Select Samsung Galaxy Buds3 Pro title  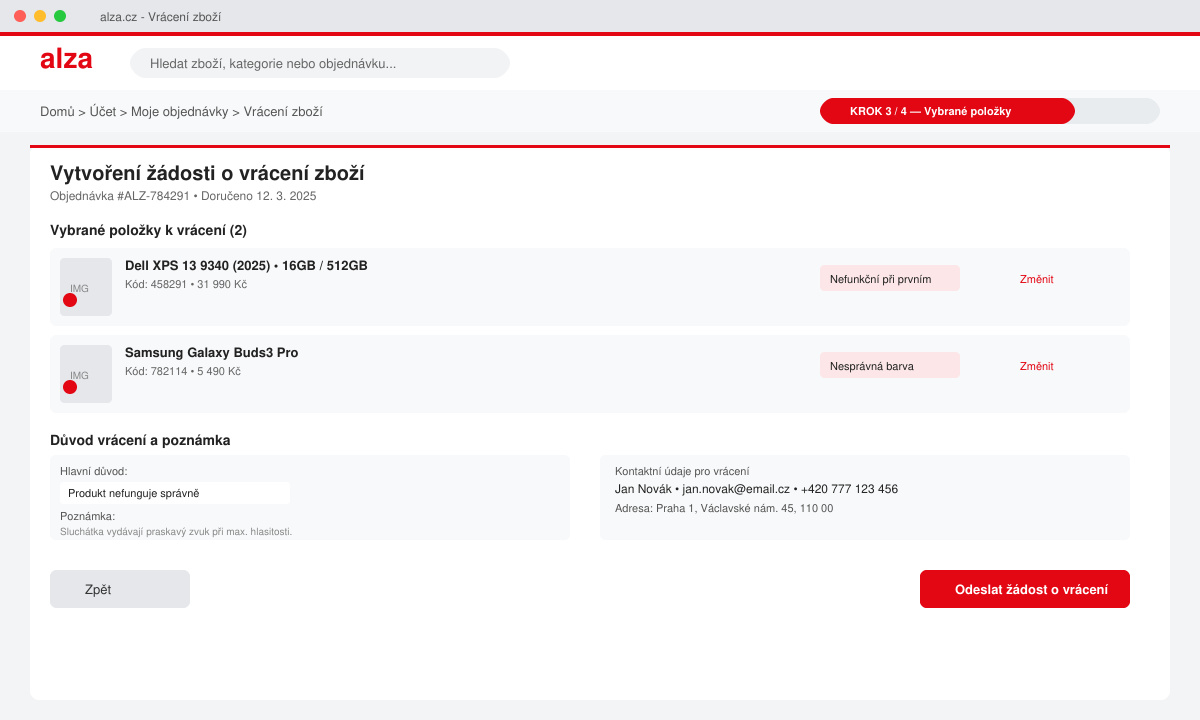tap(211, 353)
